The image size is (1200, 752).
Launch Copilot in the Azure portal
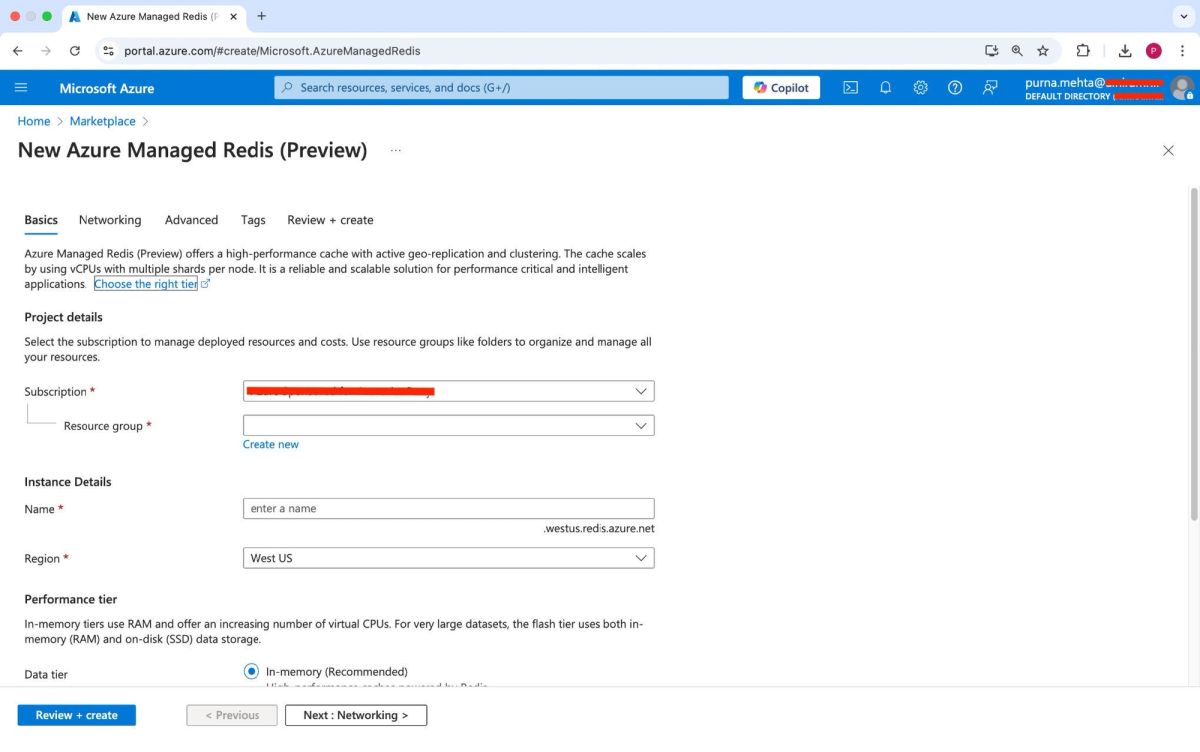click(x=780, y=87)
